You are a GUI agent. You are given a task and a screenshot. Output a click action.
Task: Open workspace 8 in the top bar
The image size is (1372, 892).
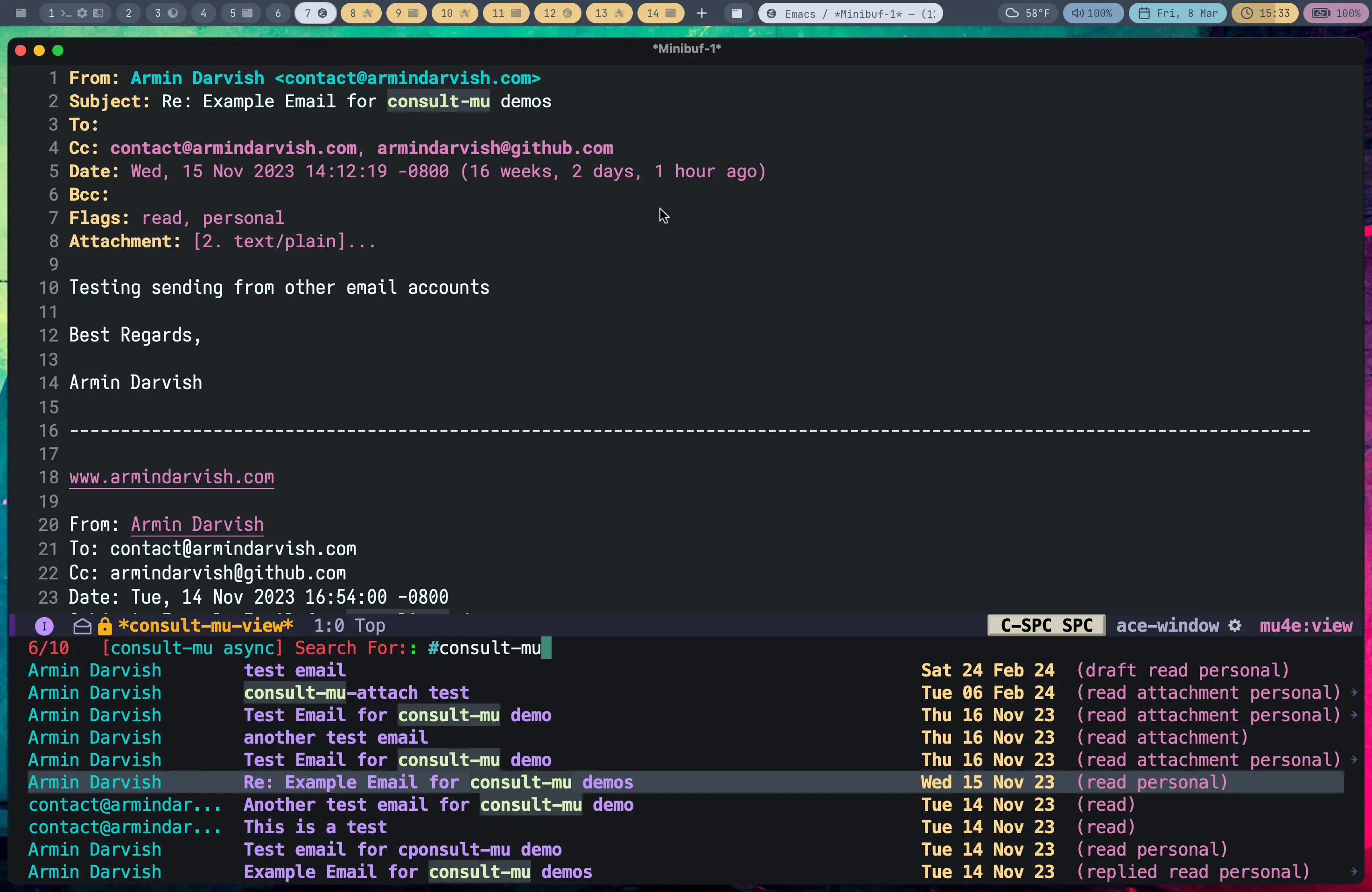(x=361, y=13)
